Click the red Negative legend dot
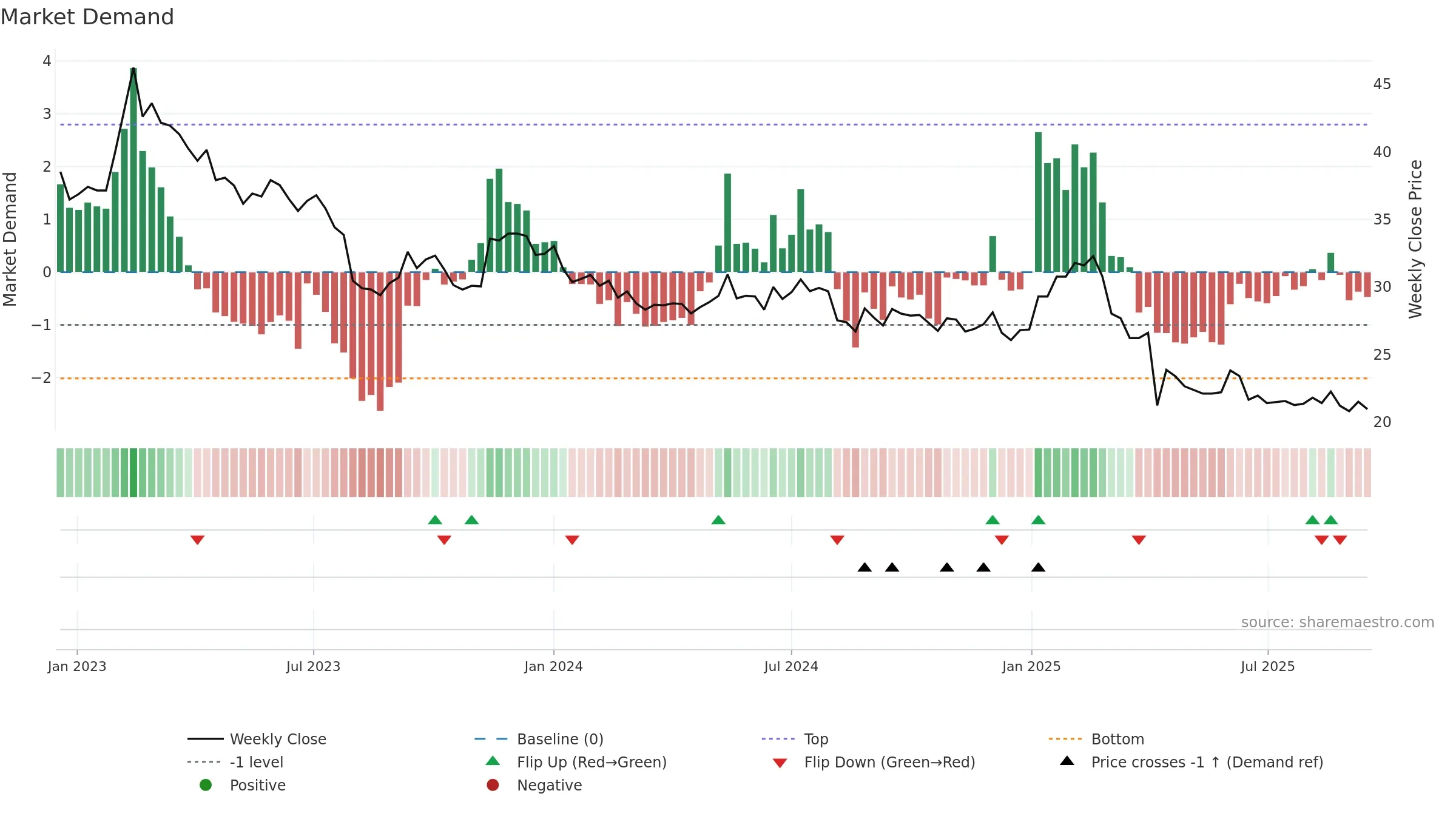This screenshot has height=819, width=1456. coord(493,785)
